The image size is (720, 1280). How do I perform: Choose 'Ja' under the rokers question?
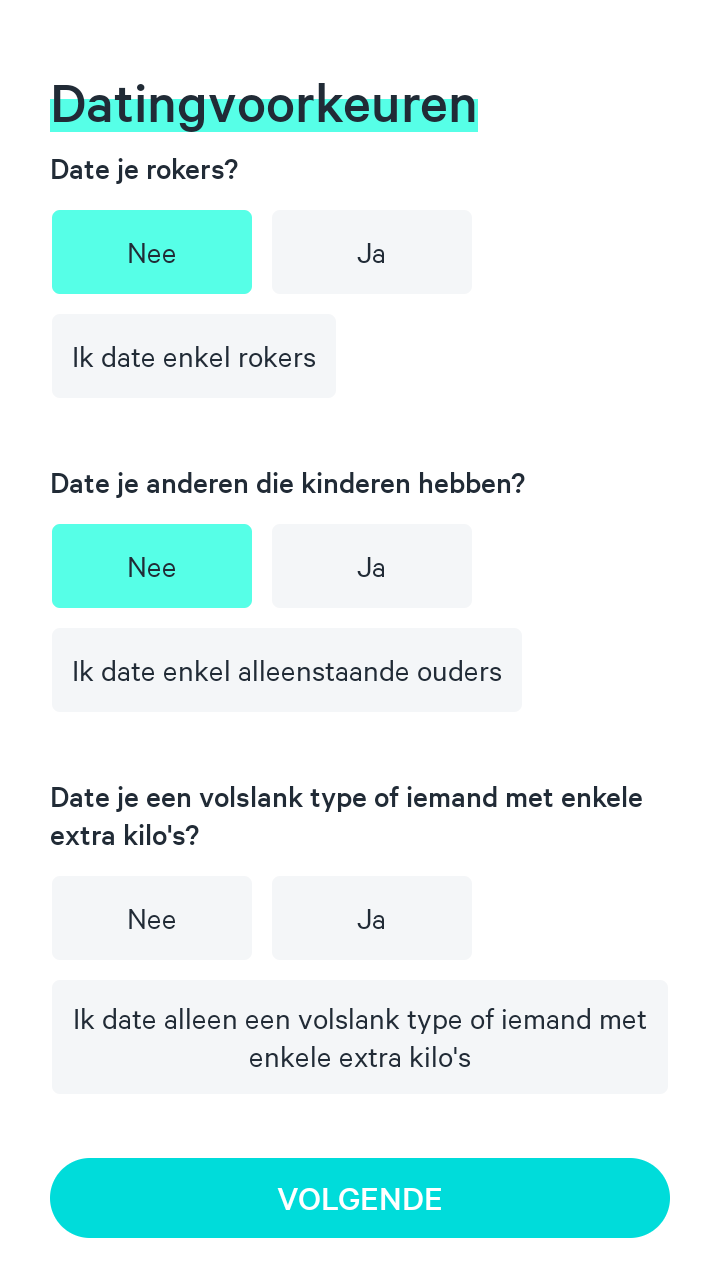371,253
